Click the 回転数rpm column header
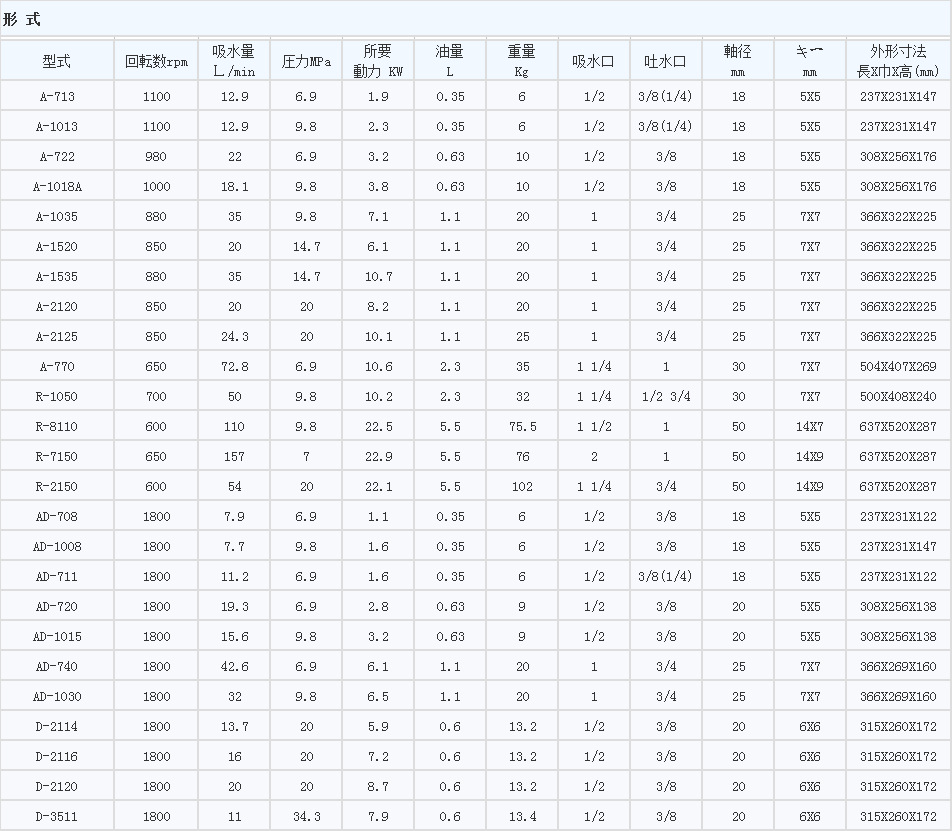 [156, 60]
